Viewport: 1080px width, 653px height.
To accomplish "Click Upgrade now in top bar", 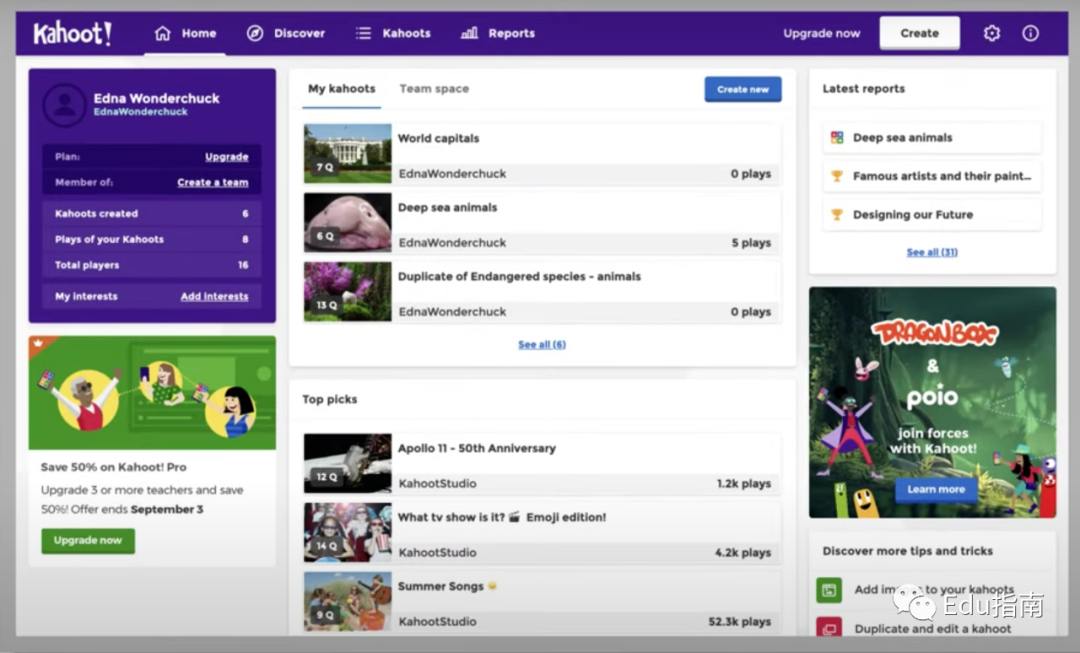I will (x=822, y=33).
